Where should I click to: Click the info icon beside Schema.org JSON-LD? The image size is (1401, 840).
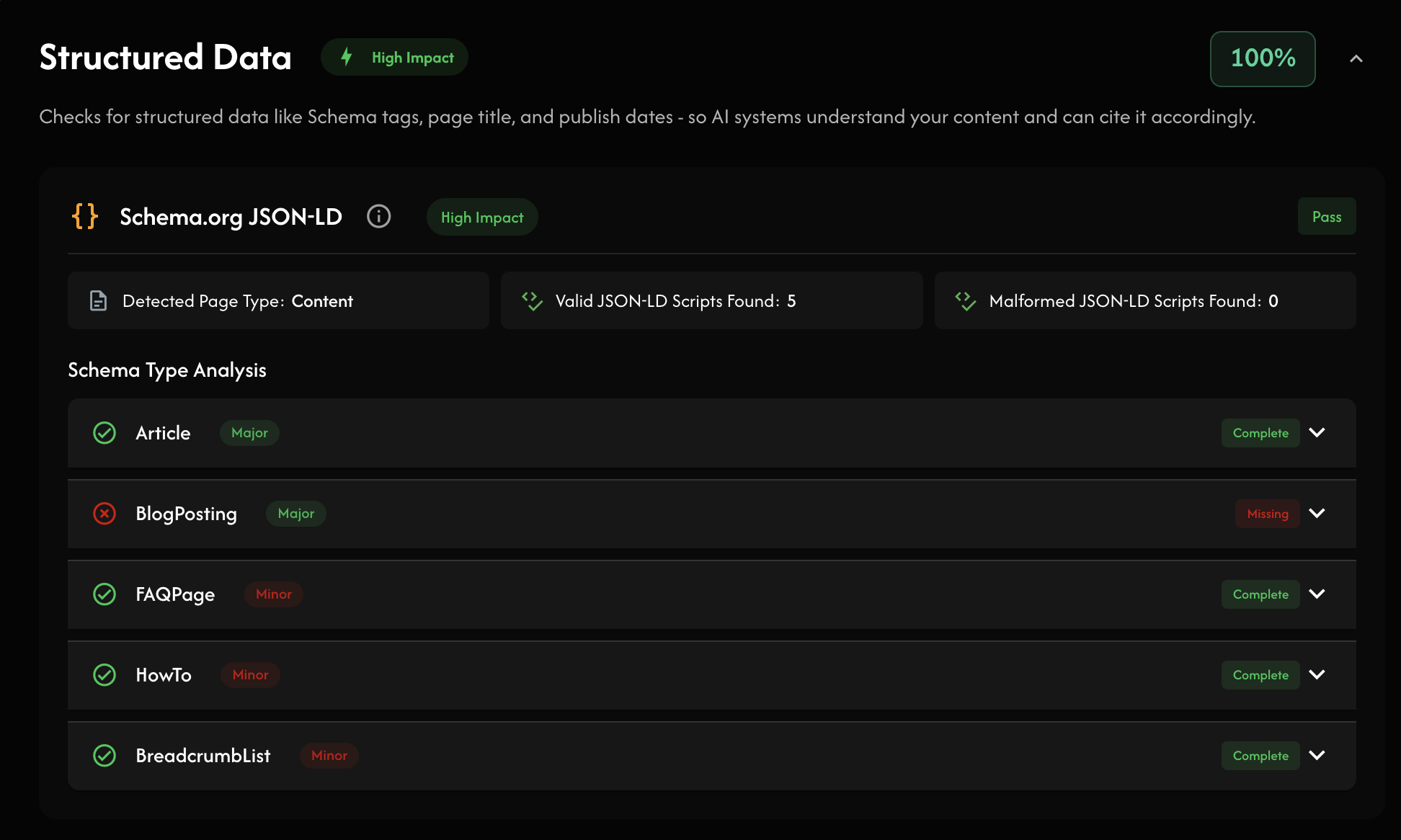(378, 216)
